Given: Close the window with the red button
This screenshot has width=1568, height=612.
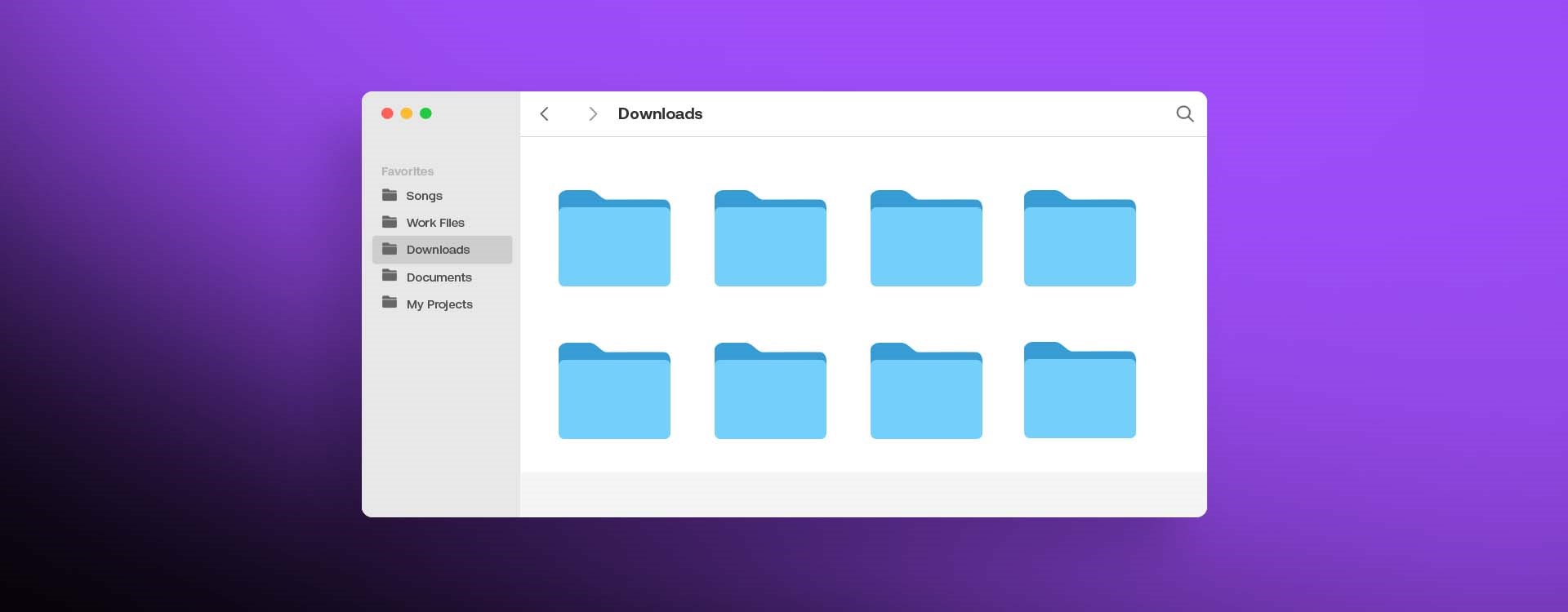Looking at the screenshot, I should pos(387,113).
